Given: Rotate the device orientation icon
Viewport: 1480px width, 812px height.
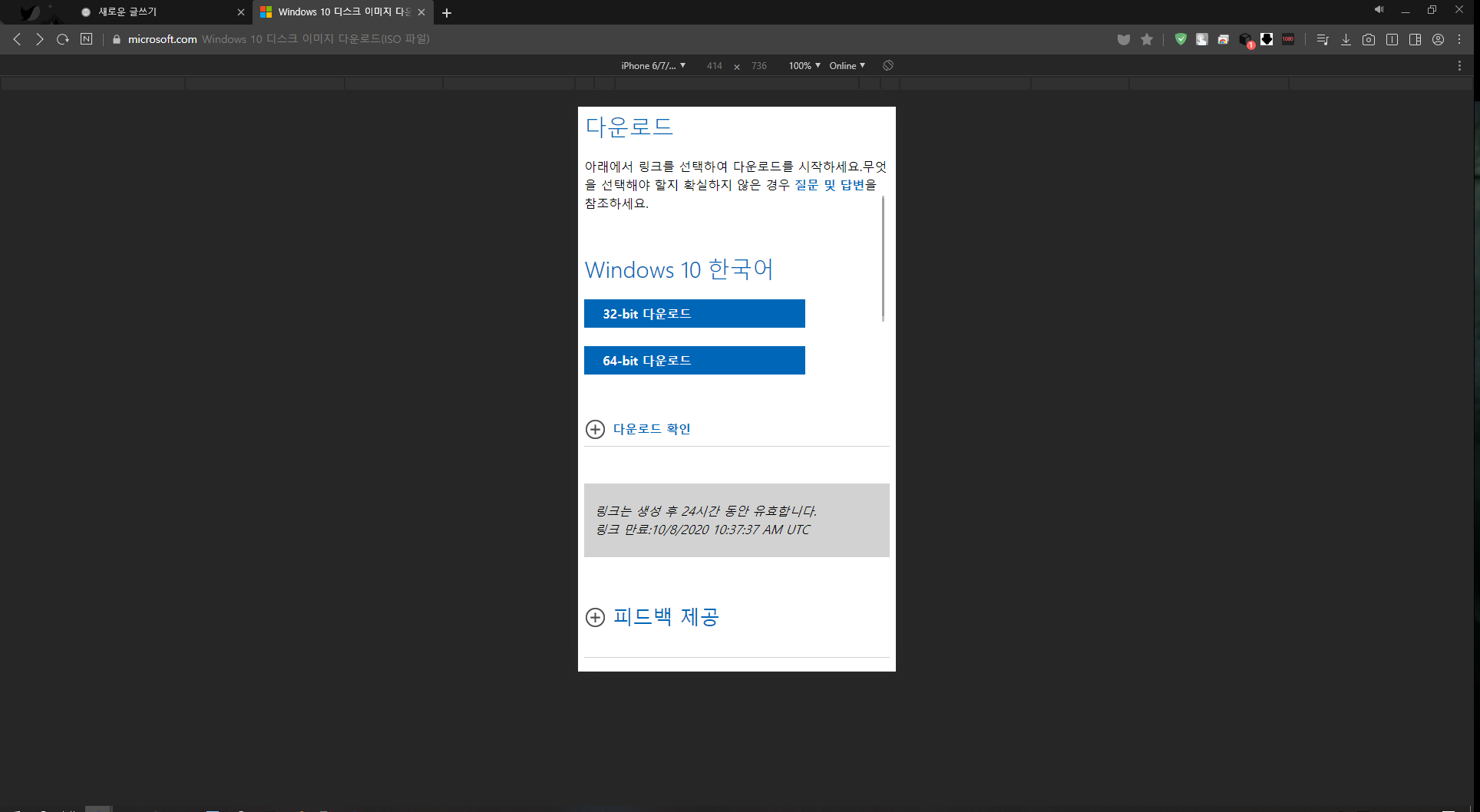Looking at the screenshot, I should [888, 66].
